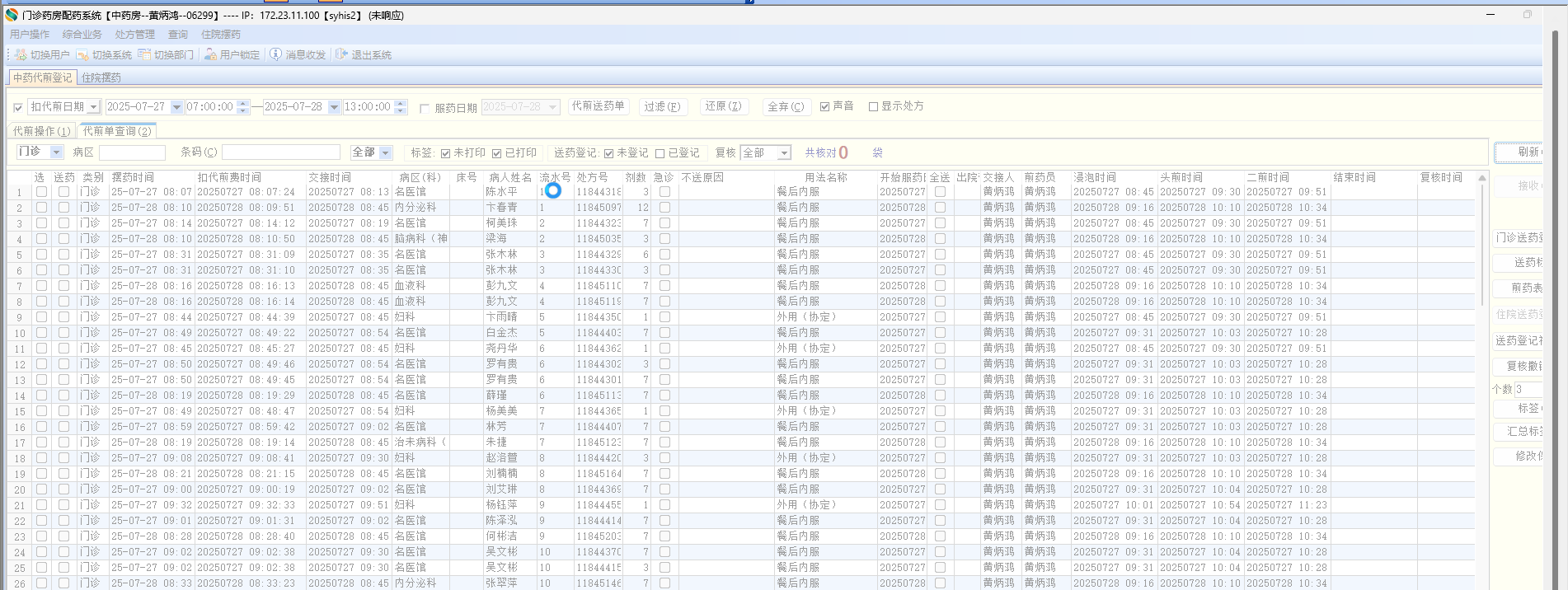Enable the 服药日期 checkbox
1568x590 pixels.
[x=425, y=108]
